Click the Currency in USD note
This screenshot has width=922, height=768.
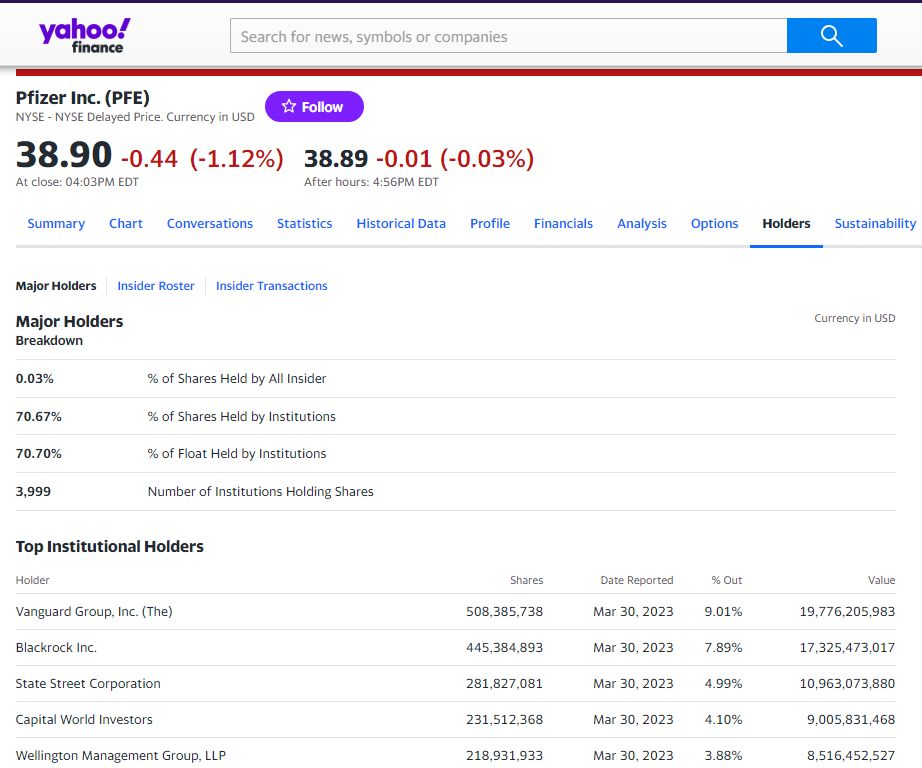[854, 318]
